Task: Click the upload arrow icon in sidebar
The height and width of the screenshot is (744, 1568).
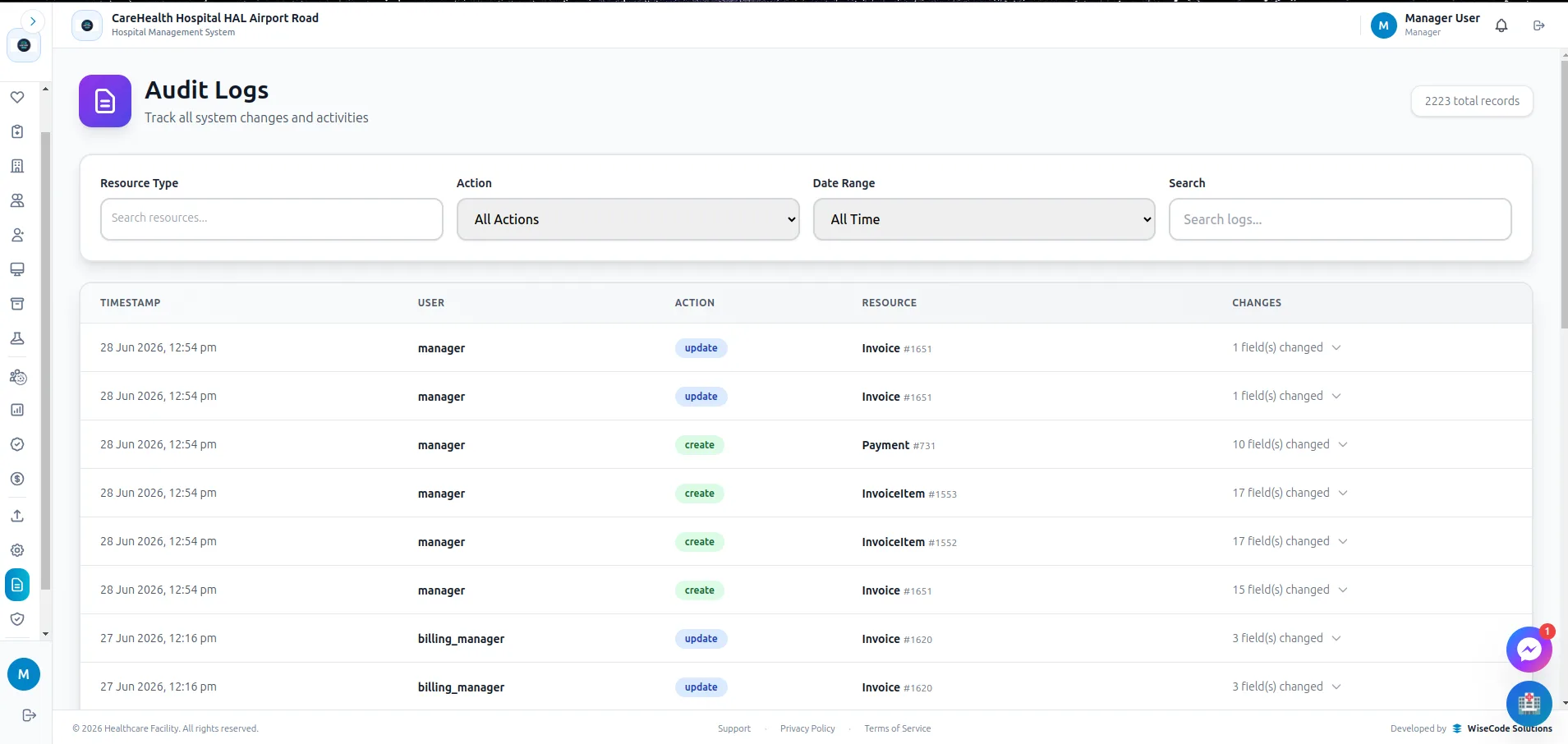Action: 17,516
